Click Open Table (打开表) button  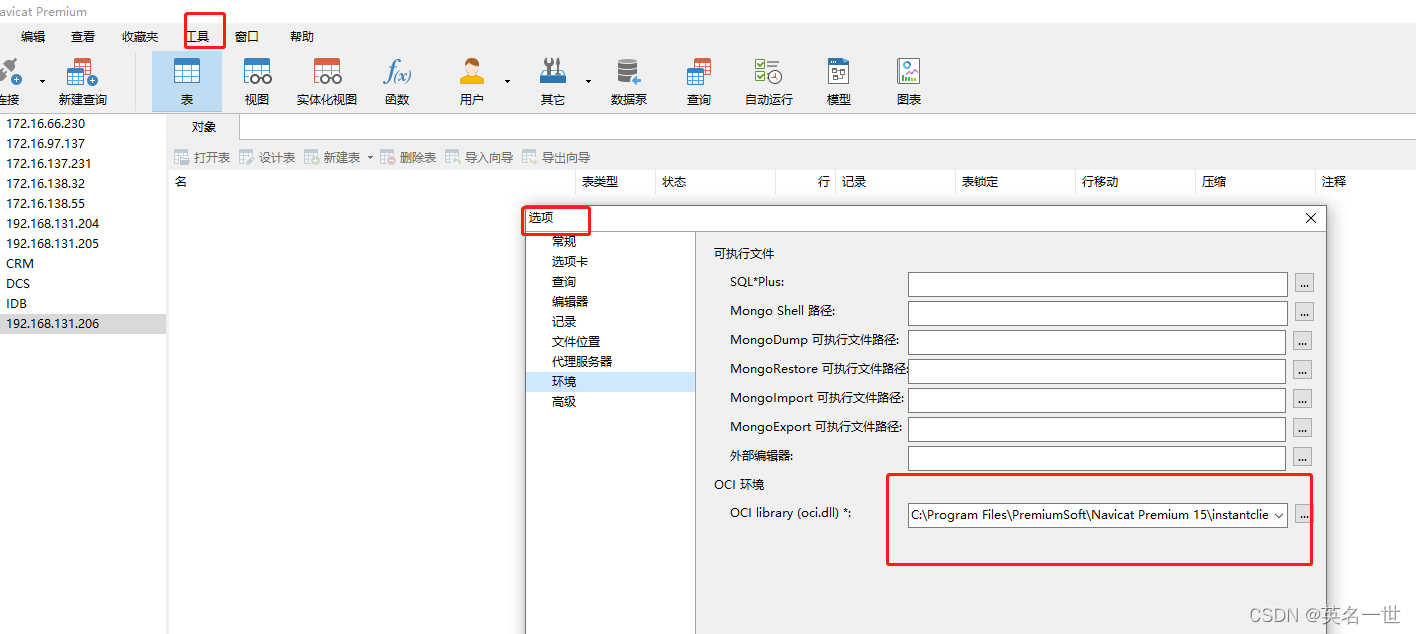pos(202,157)
